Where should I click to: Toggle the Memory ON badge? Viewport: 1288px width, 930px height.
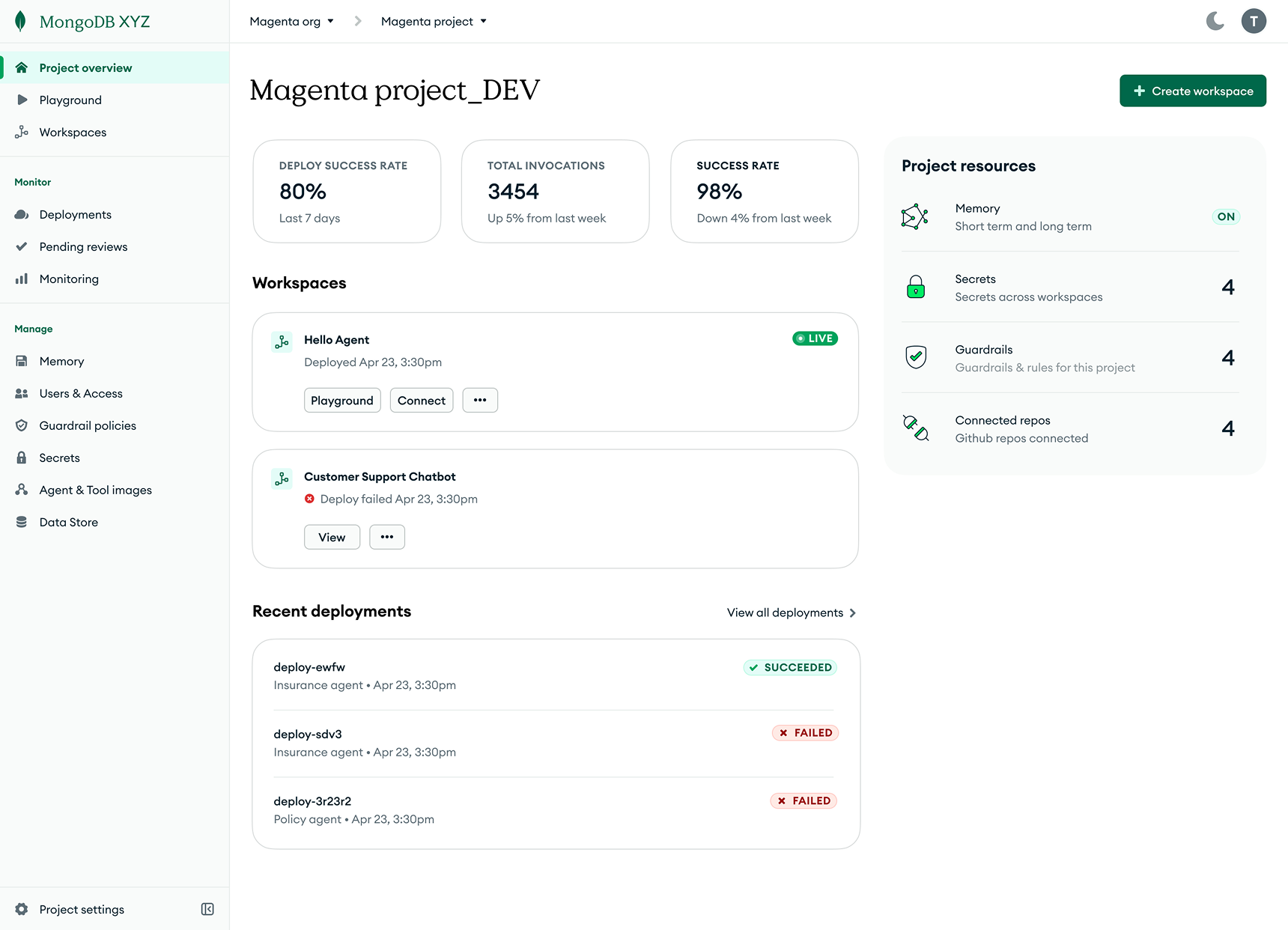[1226, 216]
